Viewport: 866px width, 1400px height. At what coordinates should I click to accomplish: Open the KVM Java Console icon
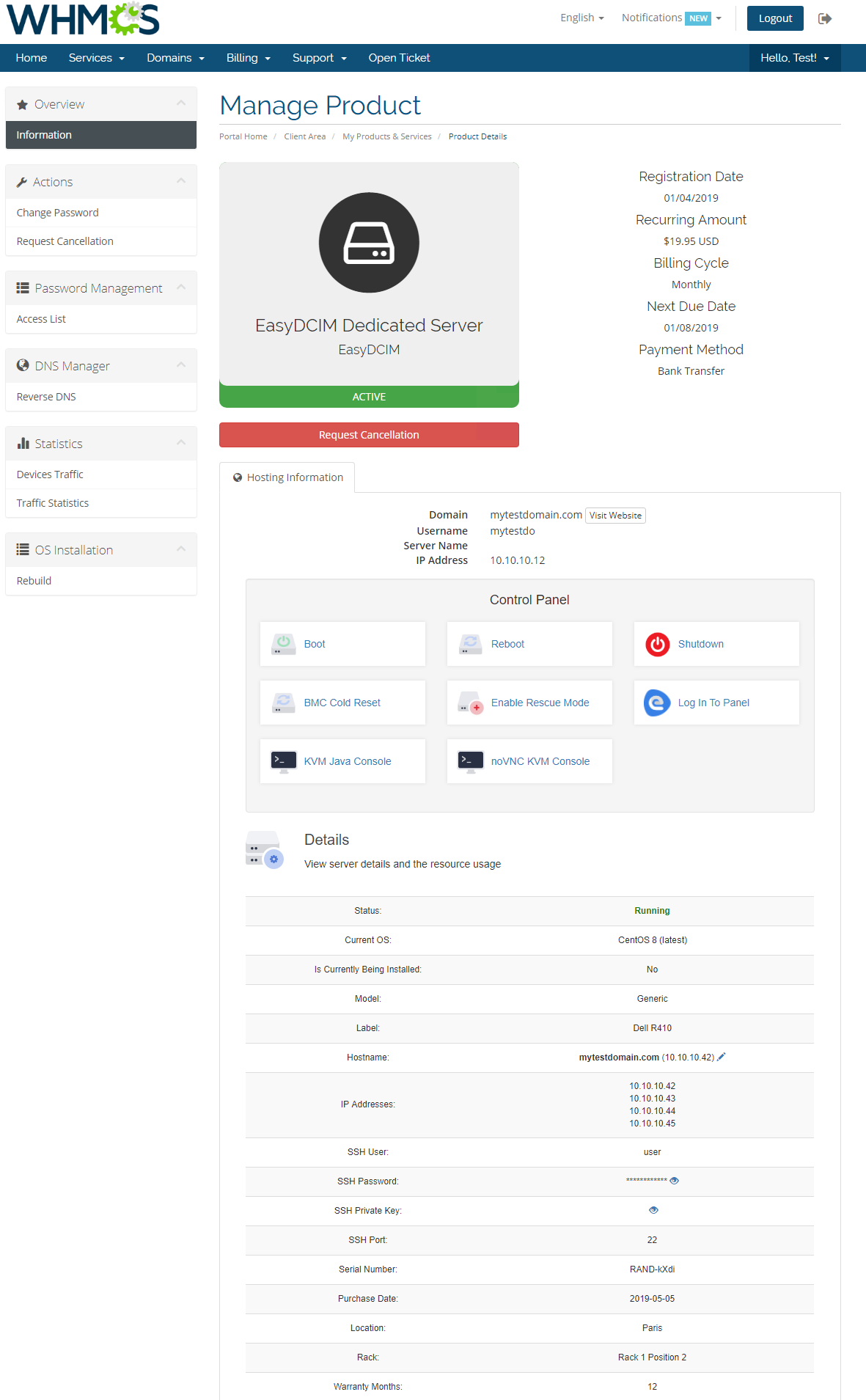point(283,761)
